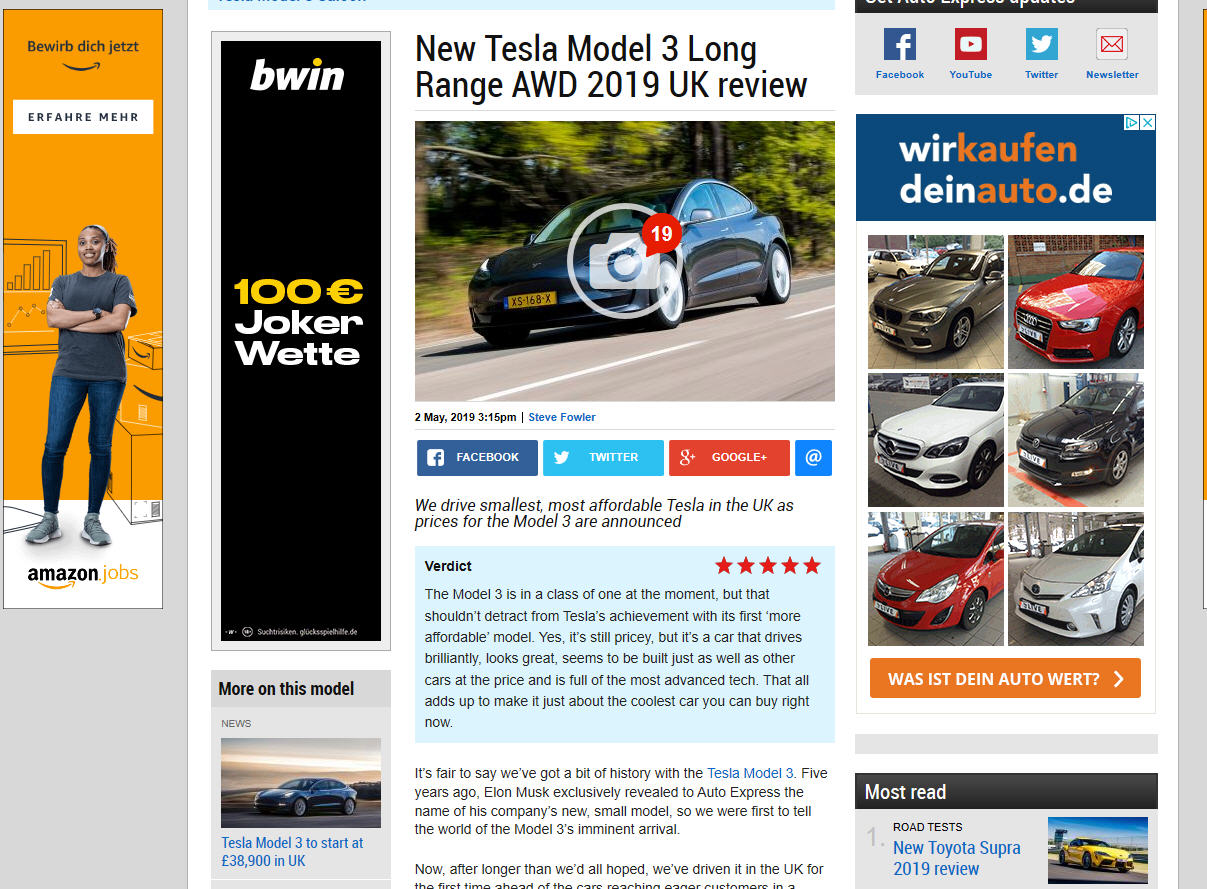Open the news Tesla Model 3 thumbnail

(301, 783)
